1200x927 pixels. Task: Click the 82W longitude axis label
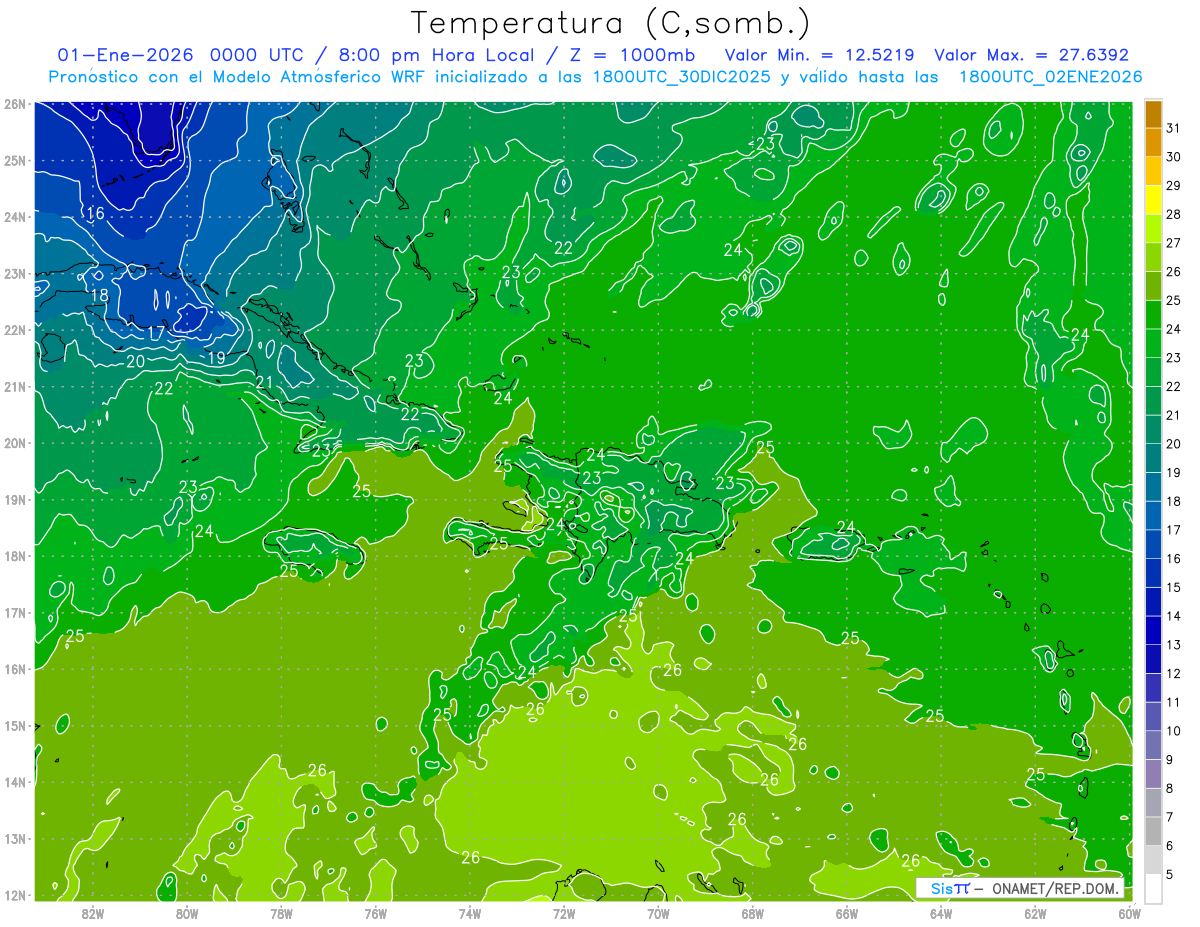click(93, 912)
